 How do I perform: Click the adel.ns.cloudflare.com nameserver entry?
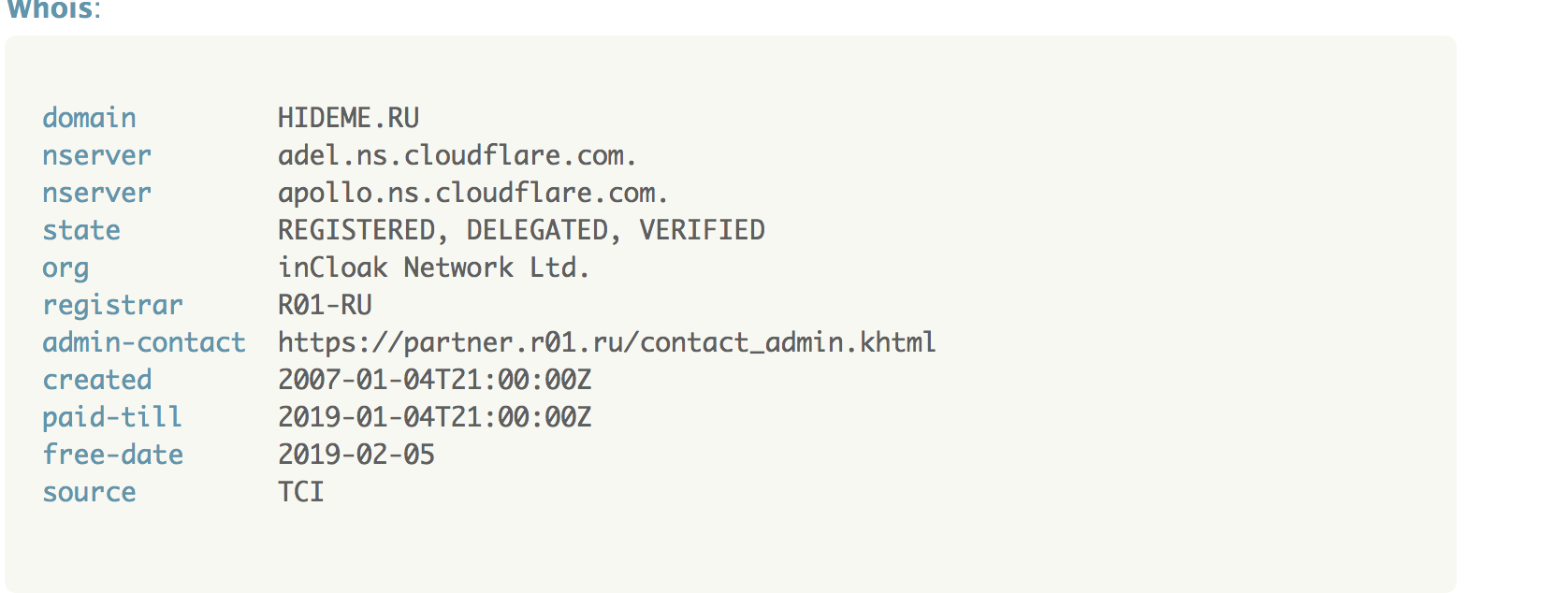pyautogui.click(x=457, y=155)
